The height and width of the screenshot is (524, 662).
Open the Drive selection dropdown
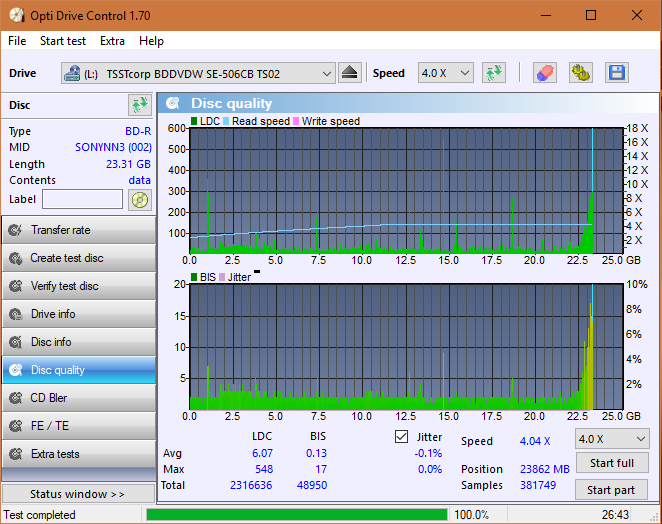click(198, 73)
